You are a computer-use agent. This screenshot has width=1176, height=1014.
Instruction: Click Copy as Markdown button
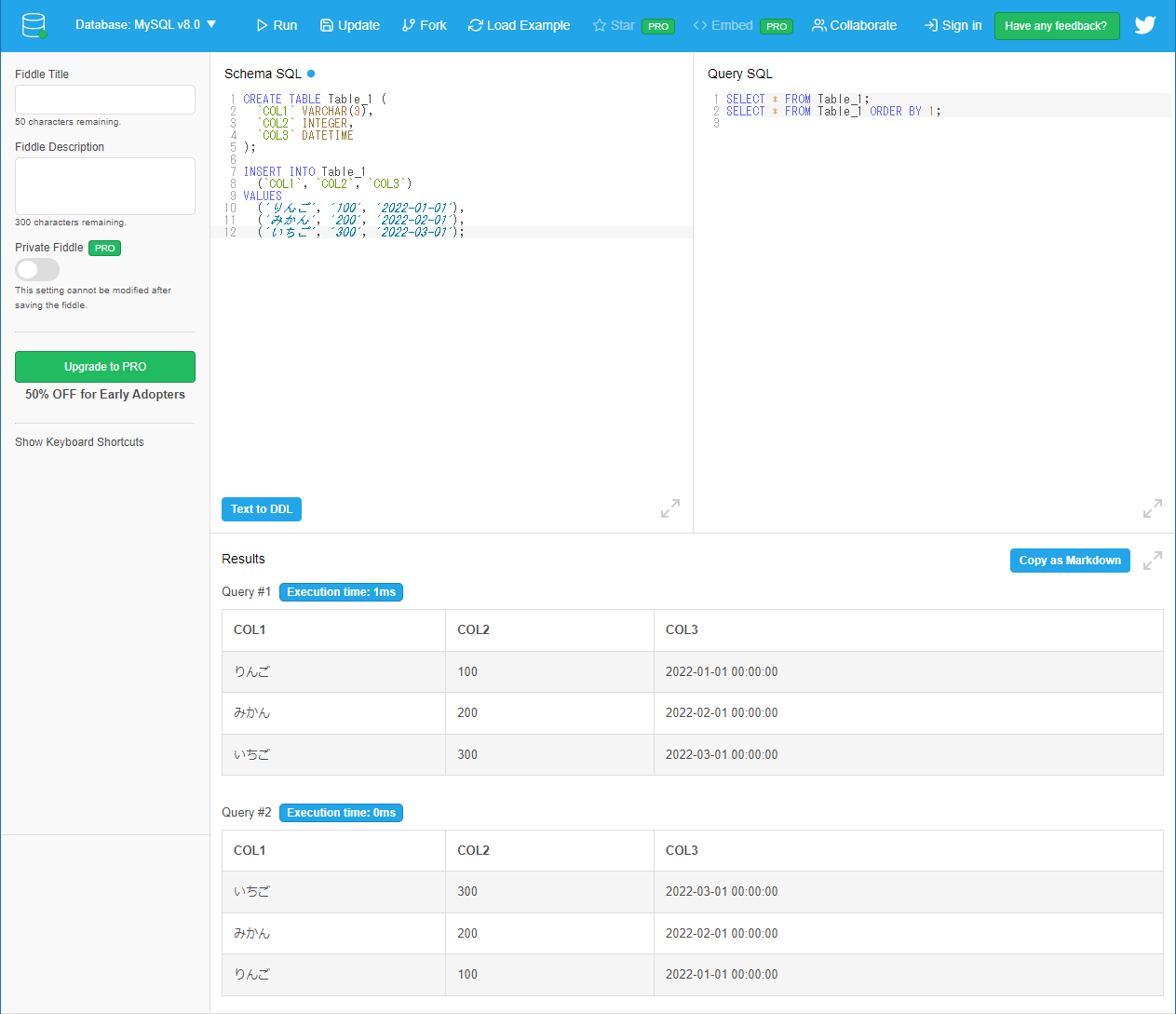click(1070, 561)
